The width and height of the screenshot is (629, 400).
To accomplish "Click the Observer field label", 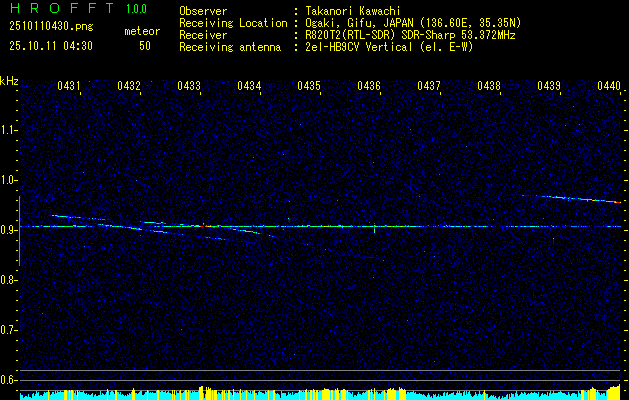I will pyautogui.click(x=203, y=11).
